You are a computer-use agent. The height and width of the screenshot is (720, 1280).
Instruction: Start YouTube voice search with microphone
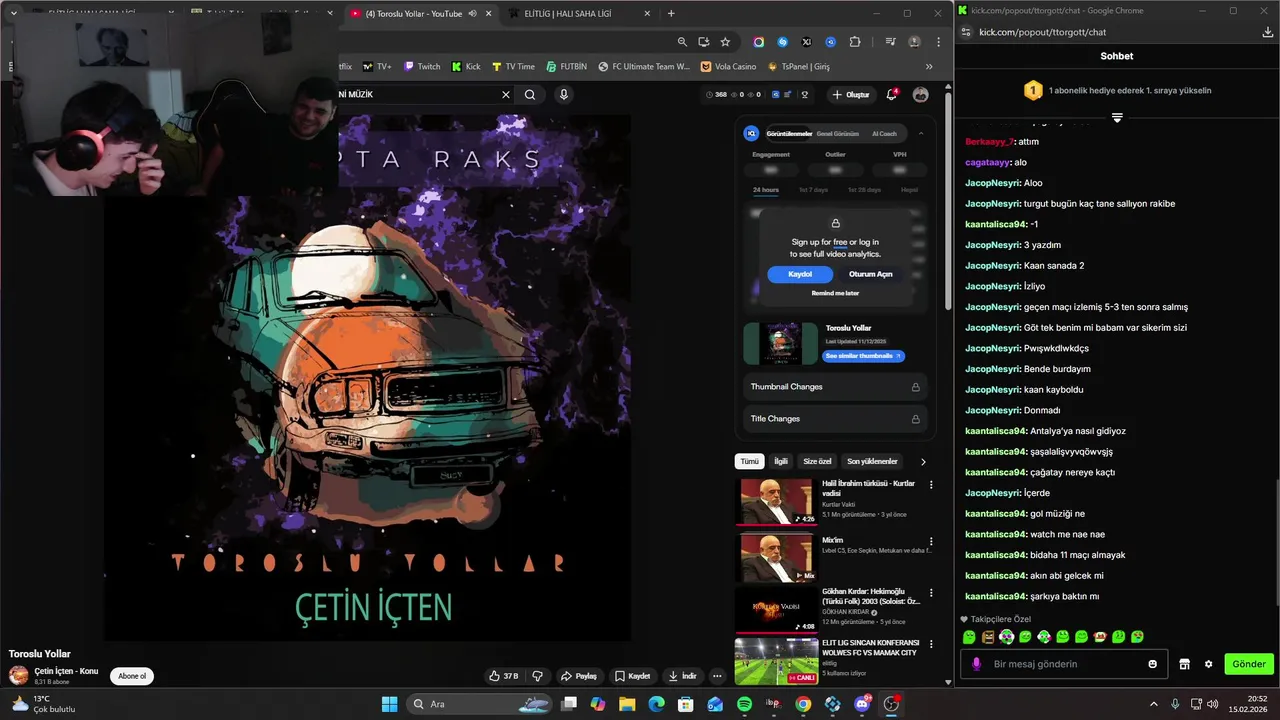point(564,95)
